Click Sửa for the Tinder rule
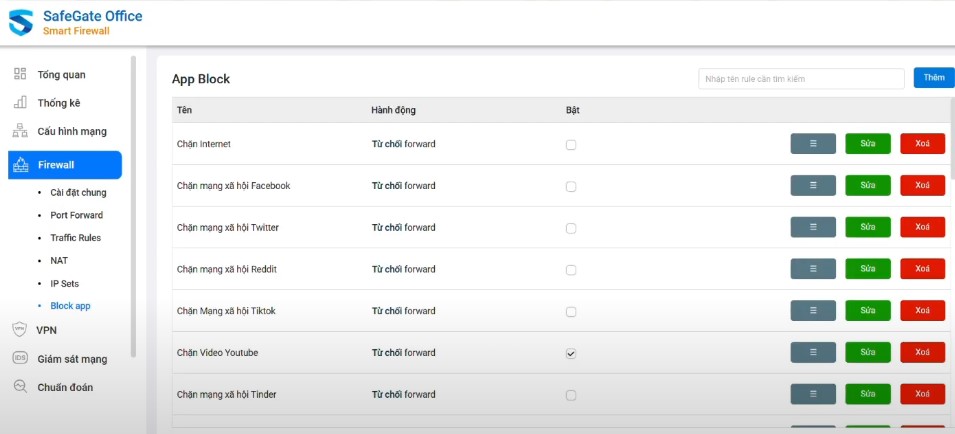955x434 pixels. (x=868, y=394)
